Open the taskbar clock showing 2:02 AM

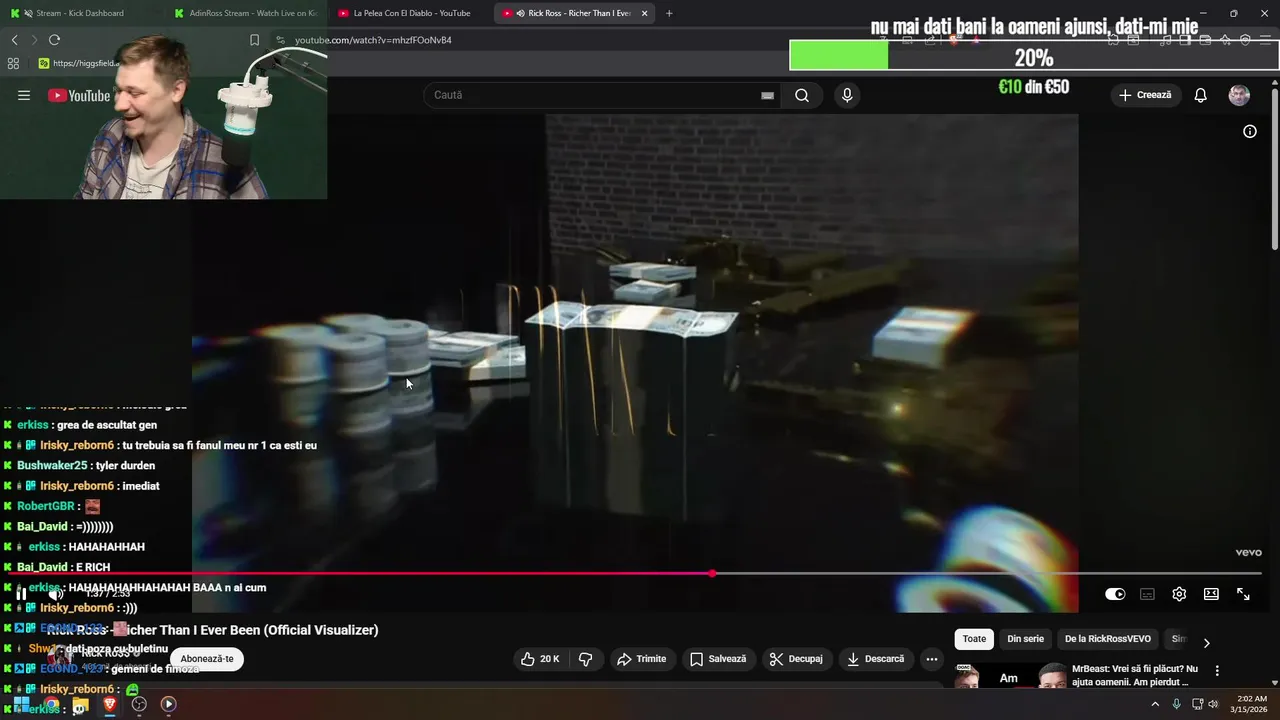1251,704
